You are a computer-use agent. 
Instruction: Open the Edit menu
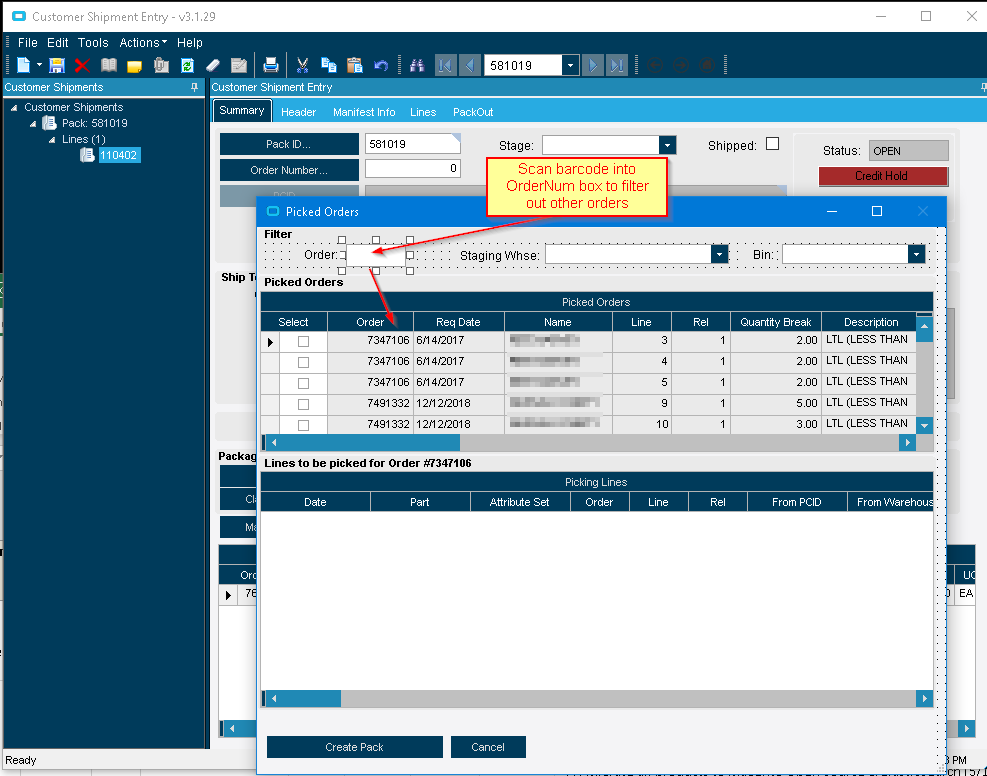[57, 43]
